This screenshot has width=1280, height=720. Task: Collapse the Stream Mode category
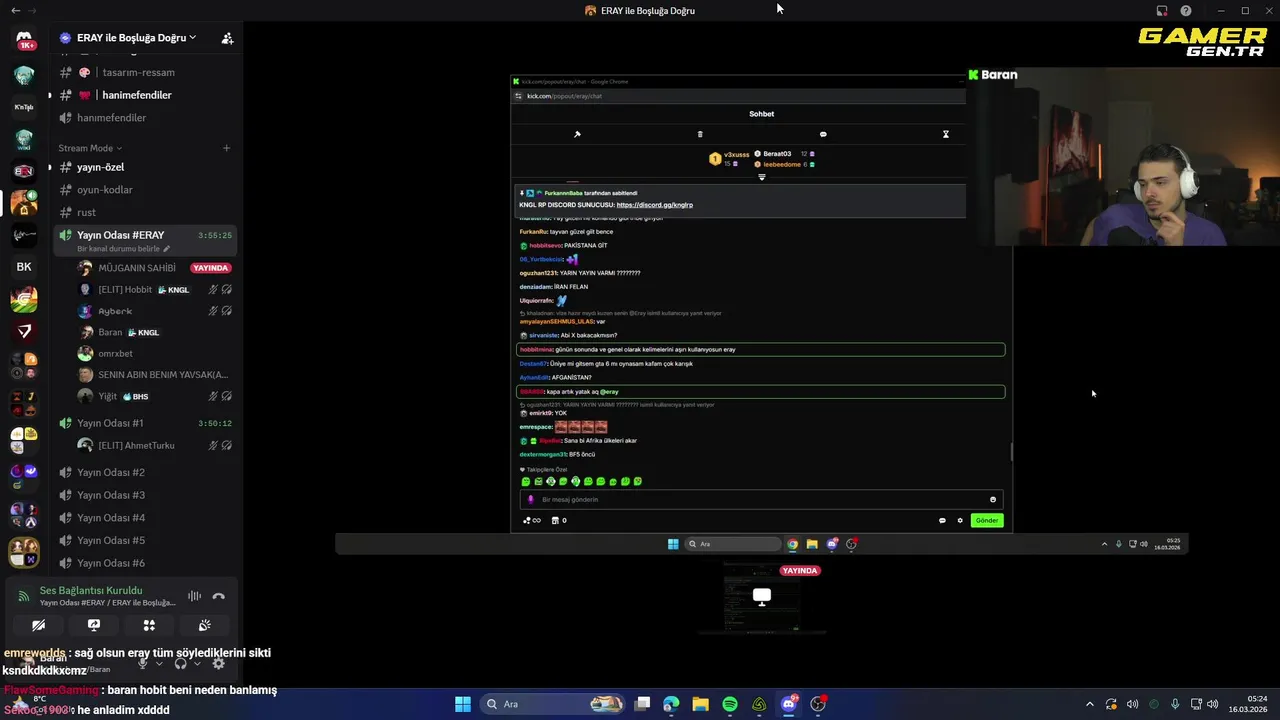tap(88, 148)
